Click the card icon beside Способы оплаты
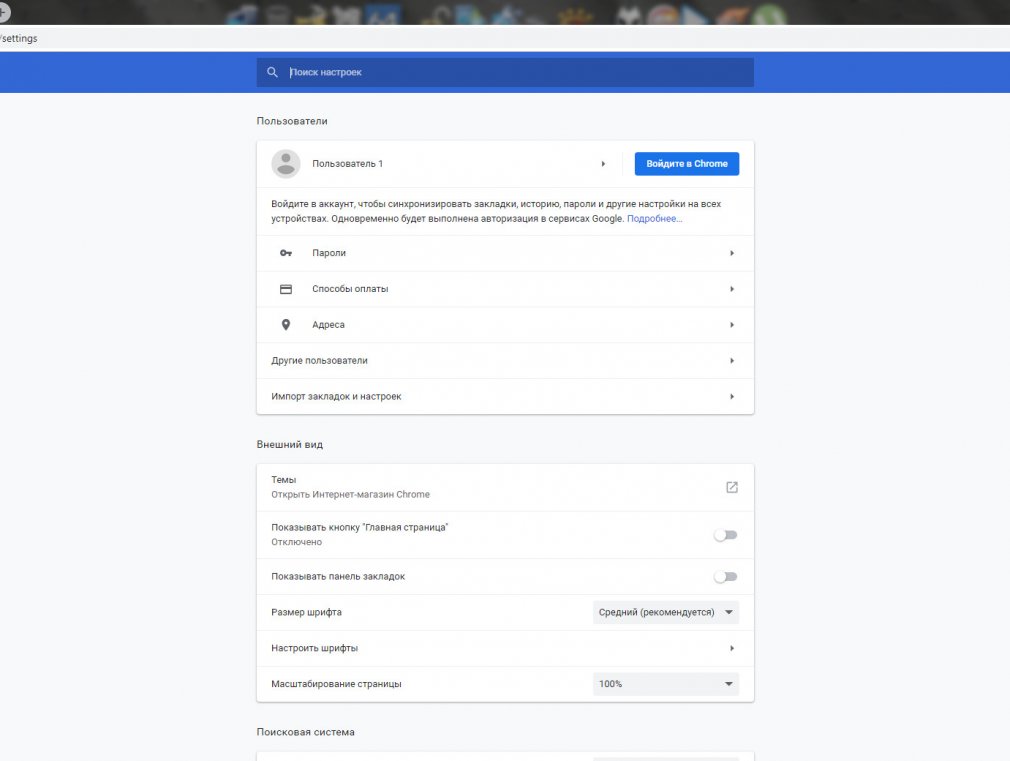The width and height of the screenshot is (1010, 761). (x=286, y=289)
